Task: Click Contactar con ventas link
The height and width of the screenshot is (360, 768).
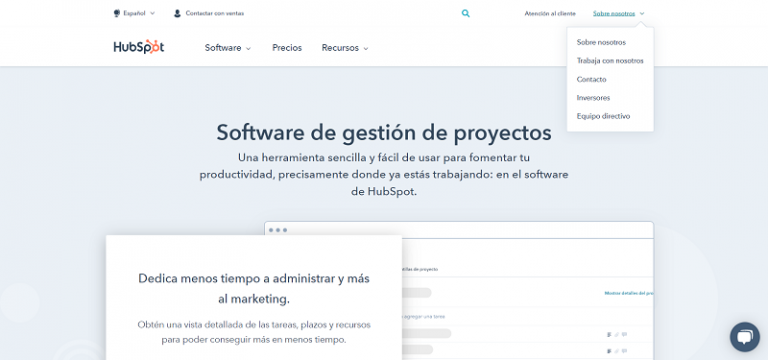Action: pos(215,13)
